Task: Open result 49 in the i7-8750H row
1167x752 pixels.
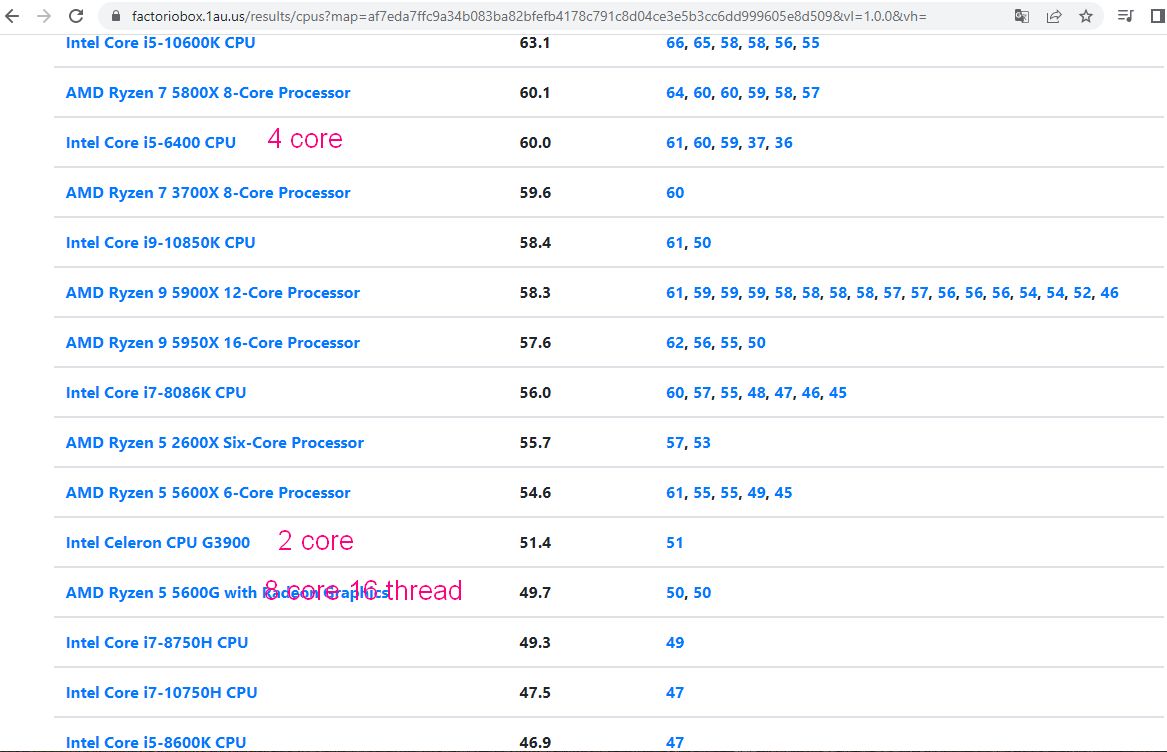Action: coord(675,643)
